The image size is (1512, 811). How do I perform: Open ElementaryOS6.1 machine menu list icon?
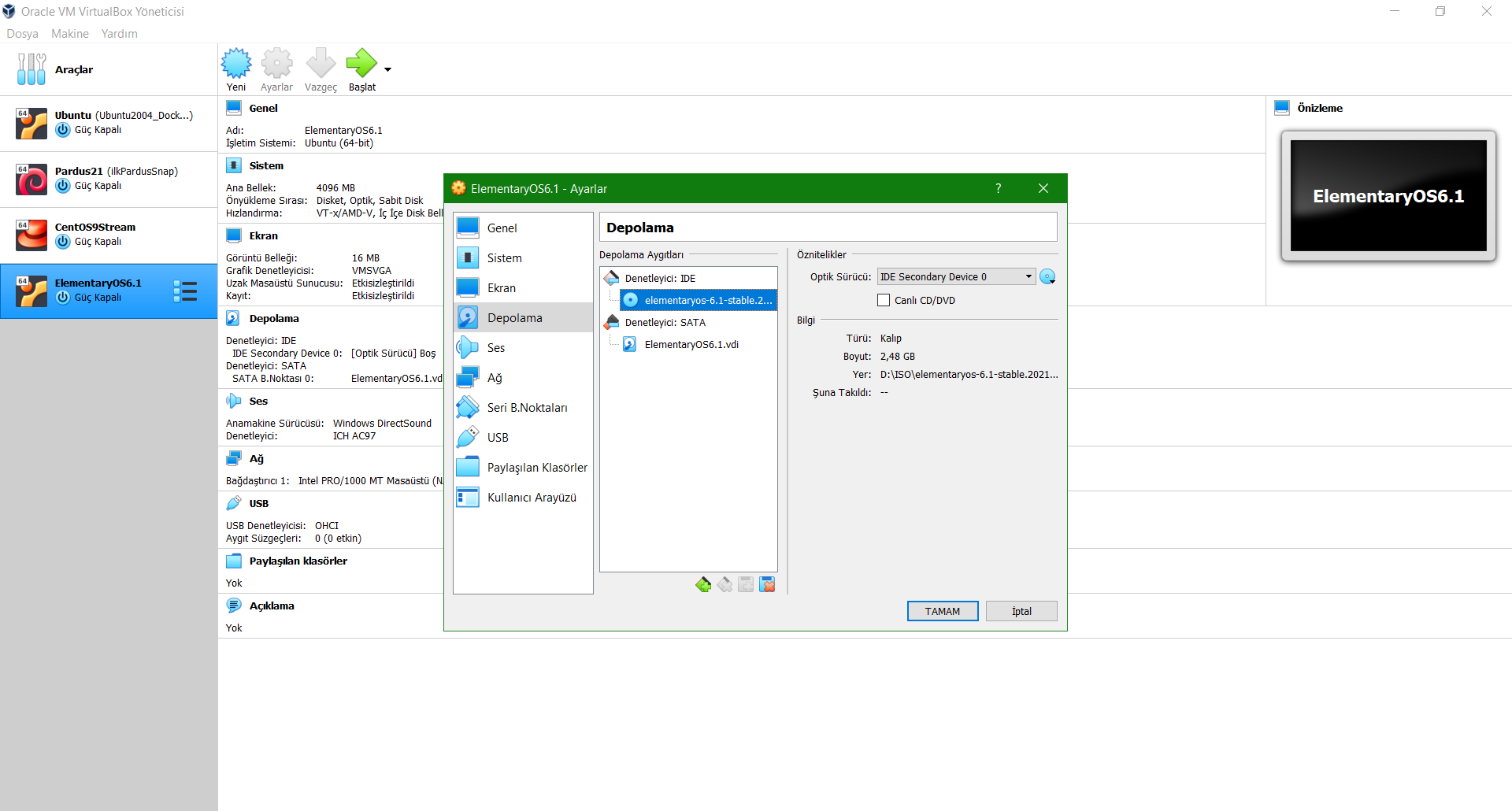coord(185,291)
